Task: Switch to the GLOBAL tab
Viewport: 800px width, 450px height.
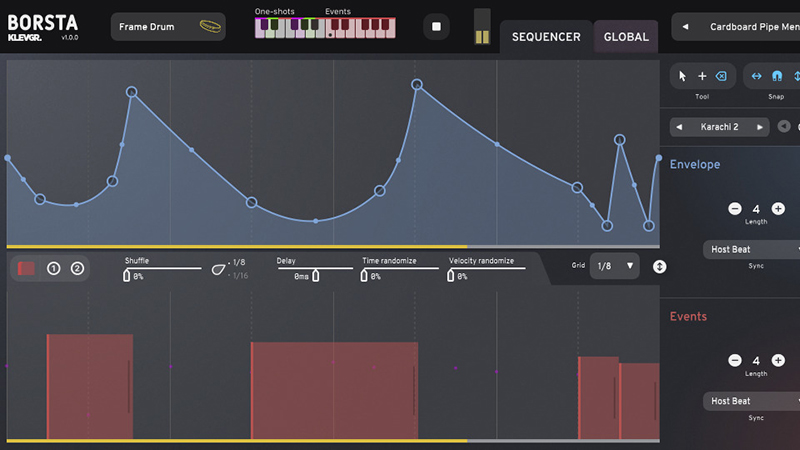Action: click(626, 37)
